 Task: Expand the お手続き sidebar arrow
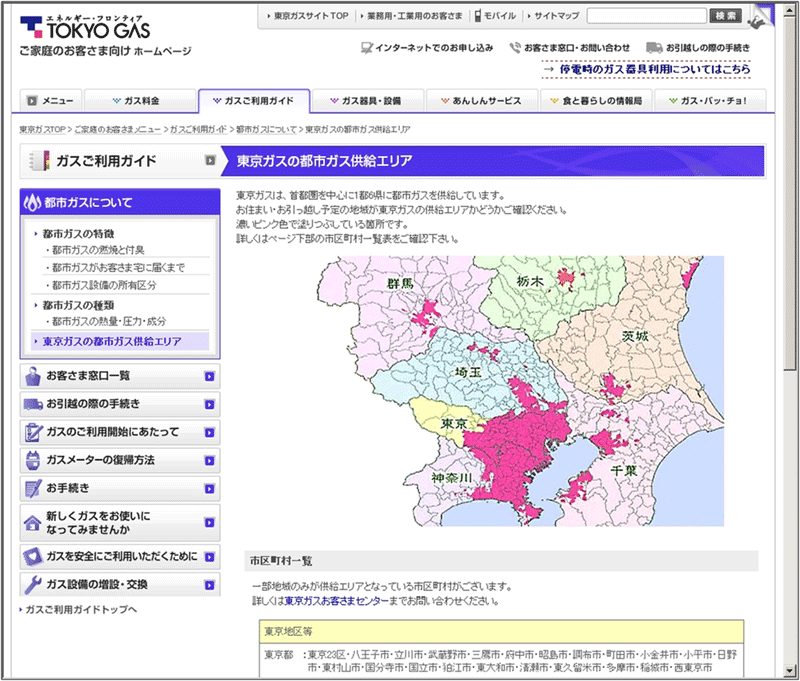coord(209,488)
